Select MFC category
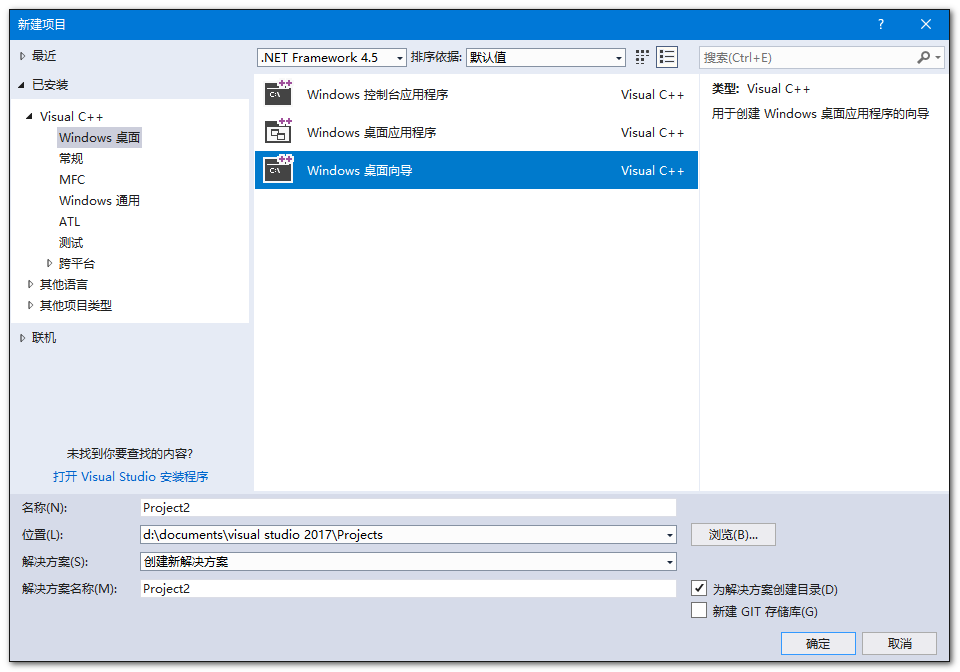Screen dimensions: 960x672 [72, 179]
